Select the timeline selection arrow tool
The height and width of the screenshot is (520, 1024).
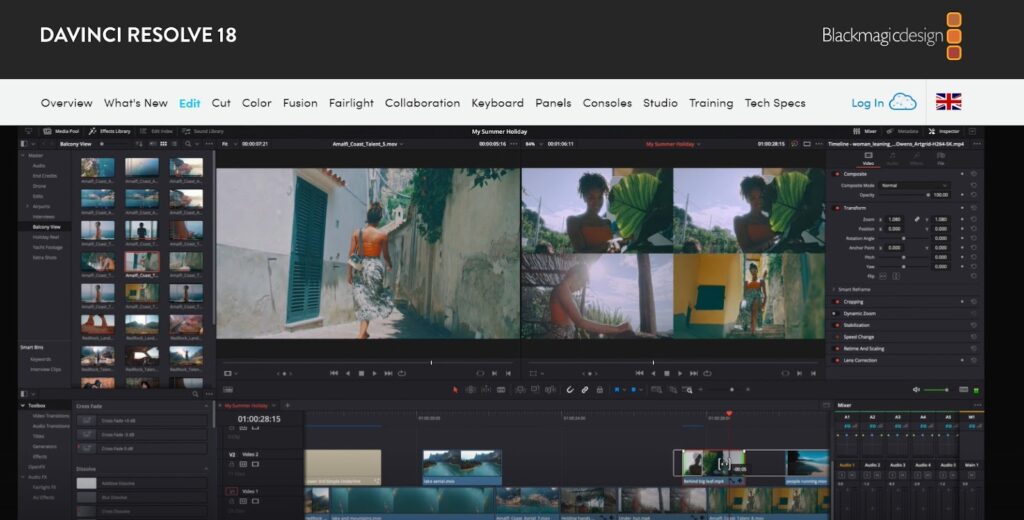point(455,390)
